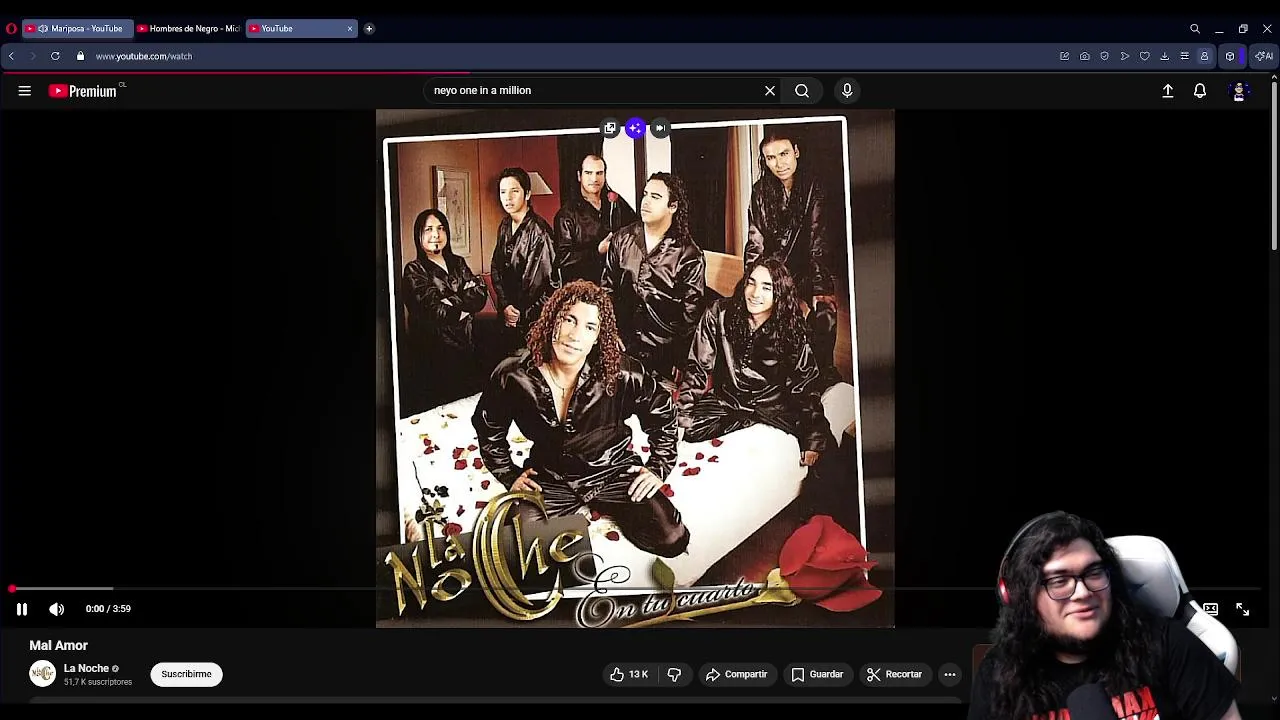
Task: Pause the playing video
Action: (22, 609)
